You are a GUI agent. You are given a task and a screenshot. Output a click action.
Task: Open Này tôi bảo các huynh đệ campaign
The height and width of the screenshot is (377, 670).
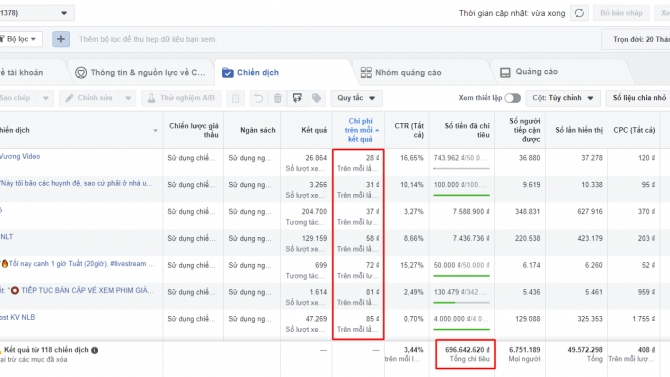(76, 183)
